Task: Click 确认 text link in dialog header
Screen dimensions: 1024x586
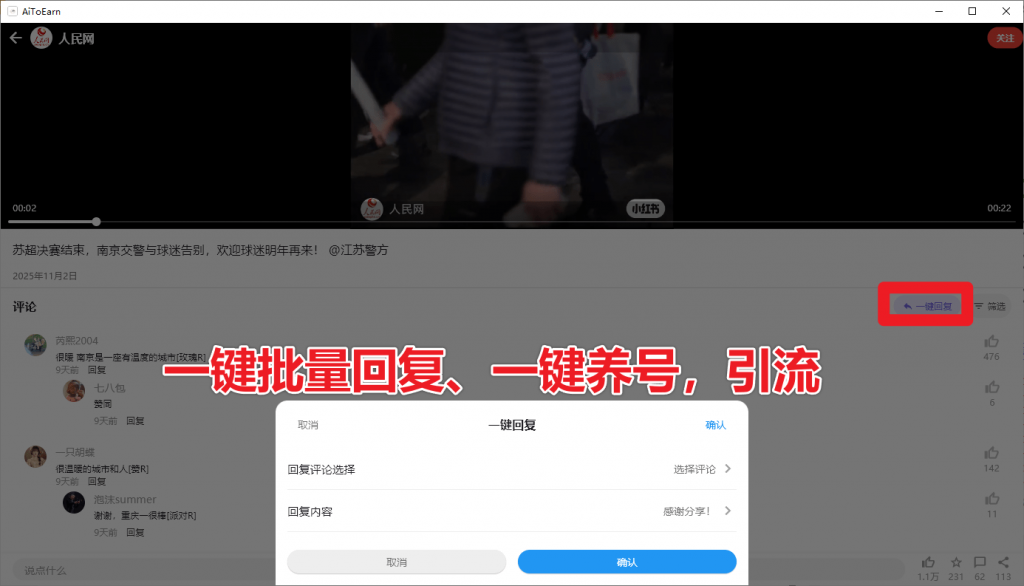Action: pyautogui.click(x=716, y=425)
